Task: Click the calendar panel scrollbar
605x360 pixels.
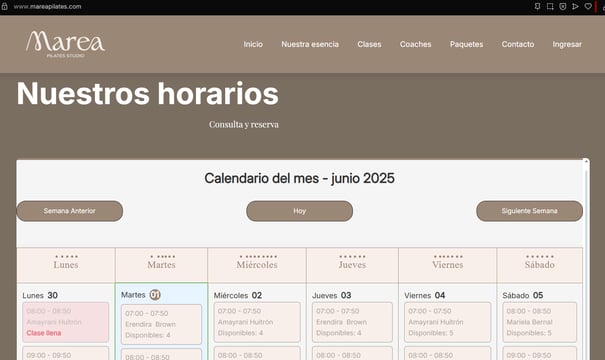Action: (x=586, y=259)
